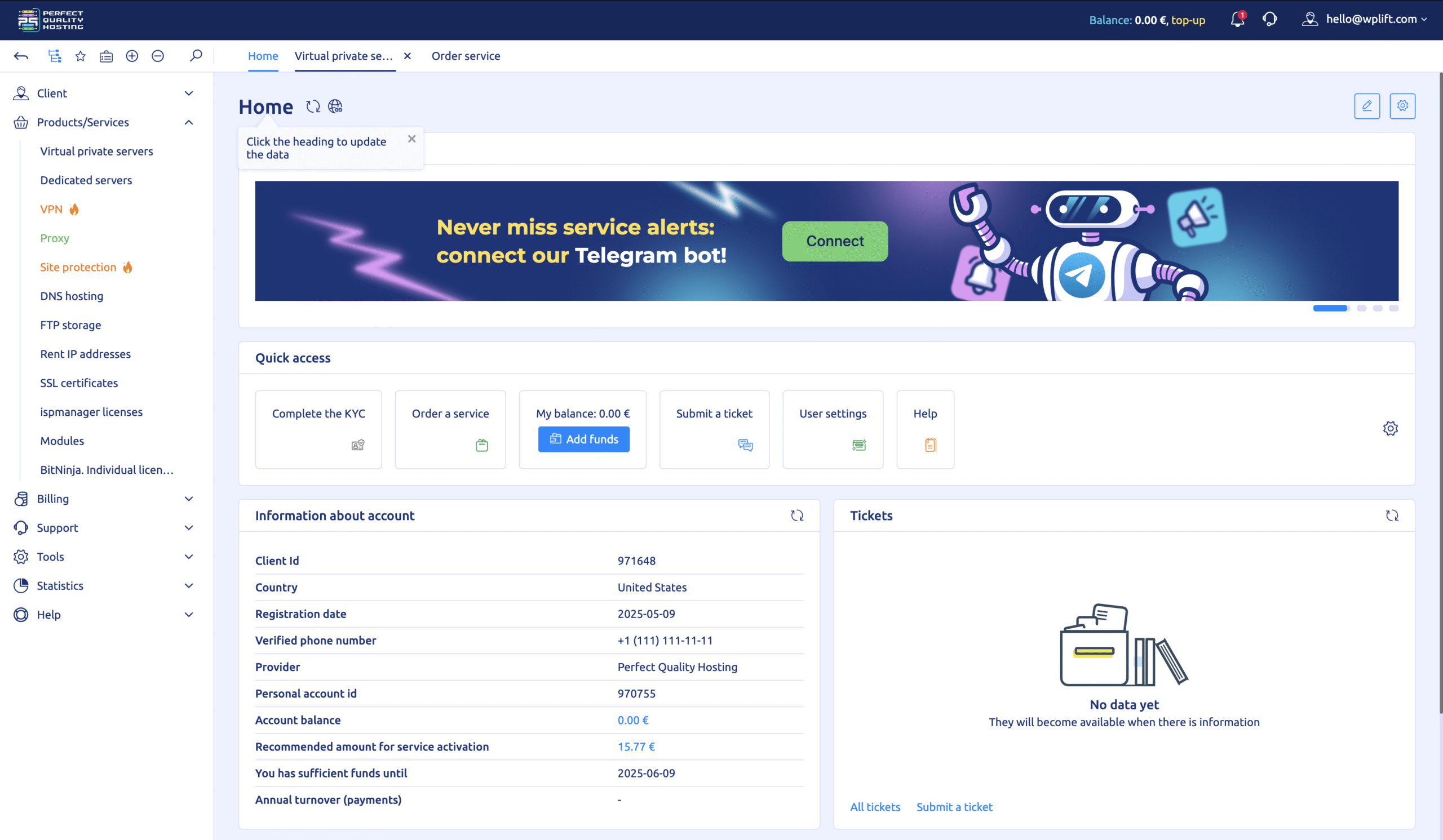This screenshot has height=840, width=1443.
Task: Refresh the Information about account panel
Action: 796,515
